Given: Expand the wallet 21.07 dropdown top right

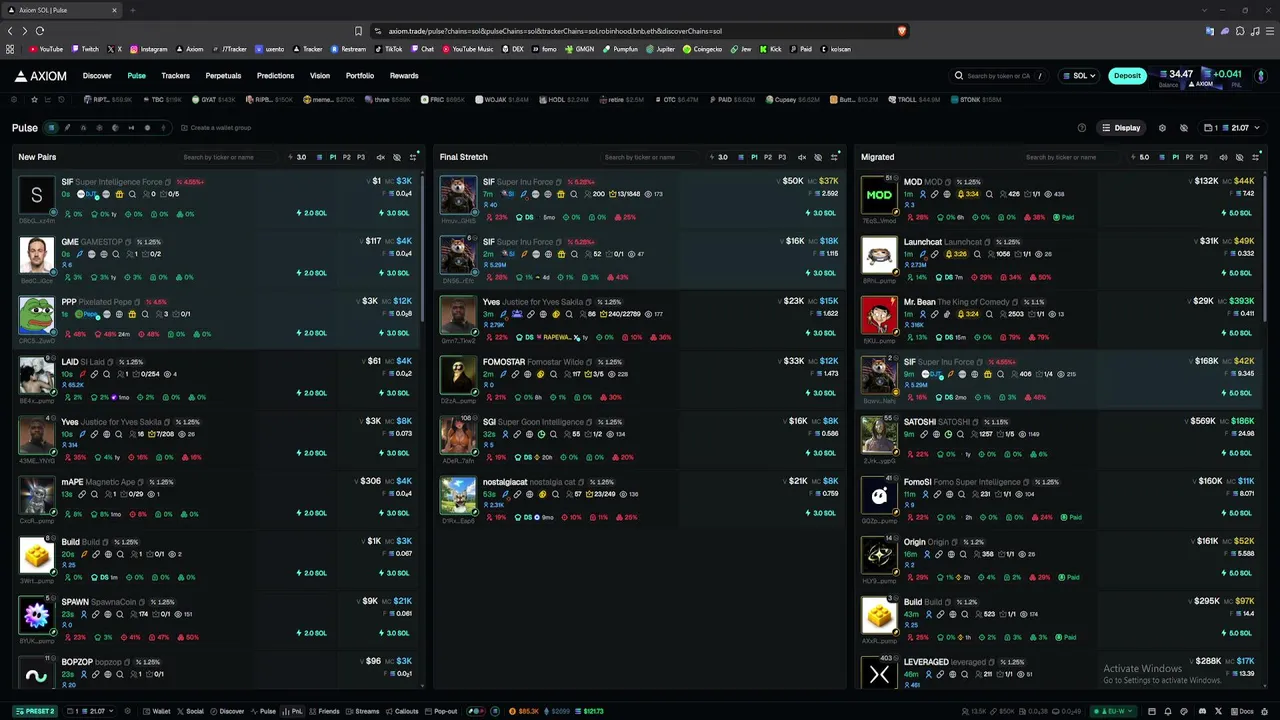Looking at the screenshot, I should [x=1232, y=128].
